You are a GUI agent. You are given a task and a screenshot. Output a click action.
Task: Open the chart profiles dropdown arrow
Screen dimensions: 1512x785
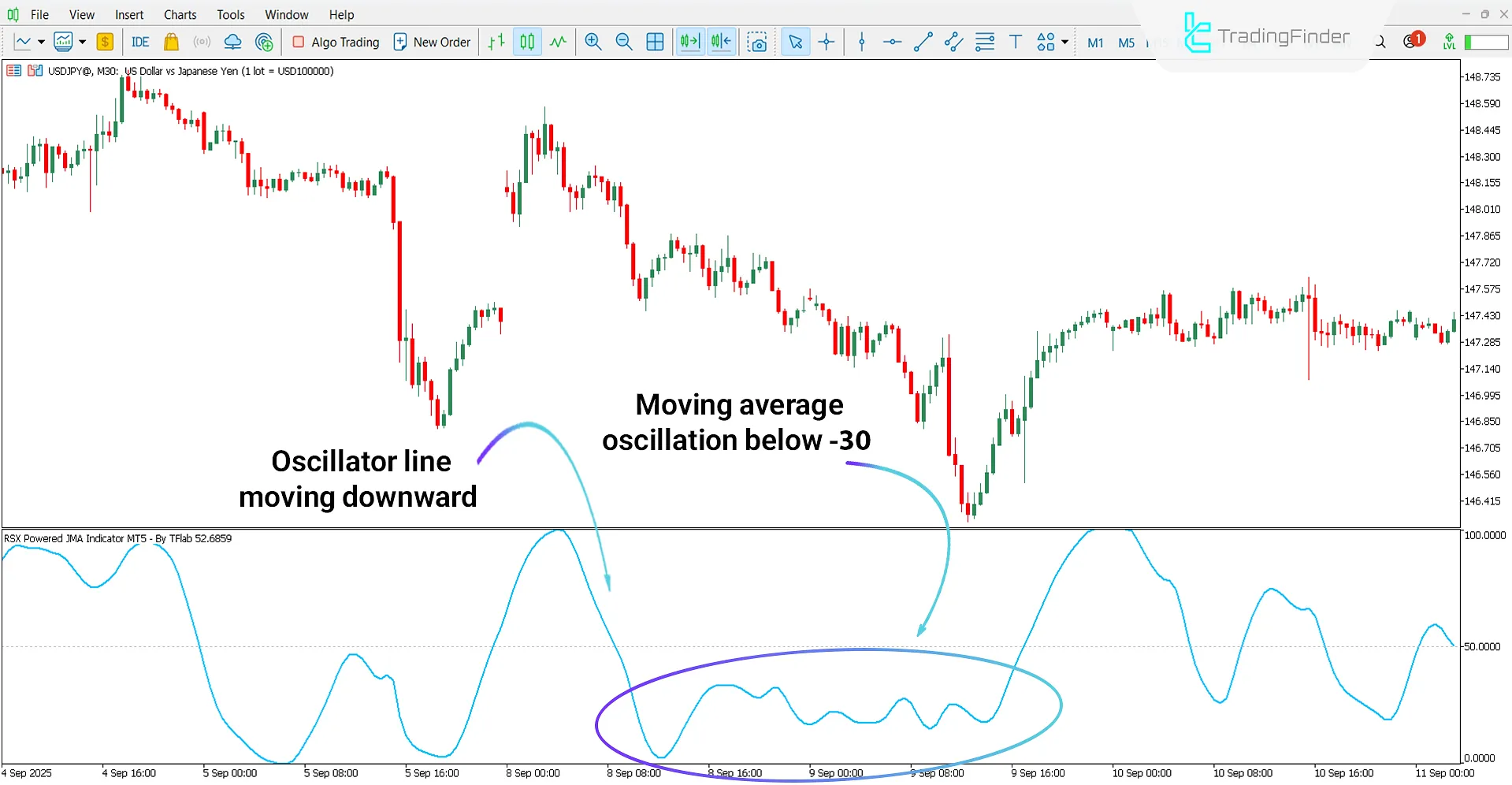click(x=81, y=42)
